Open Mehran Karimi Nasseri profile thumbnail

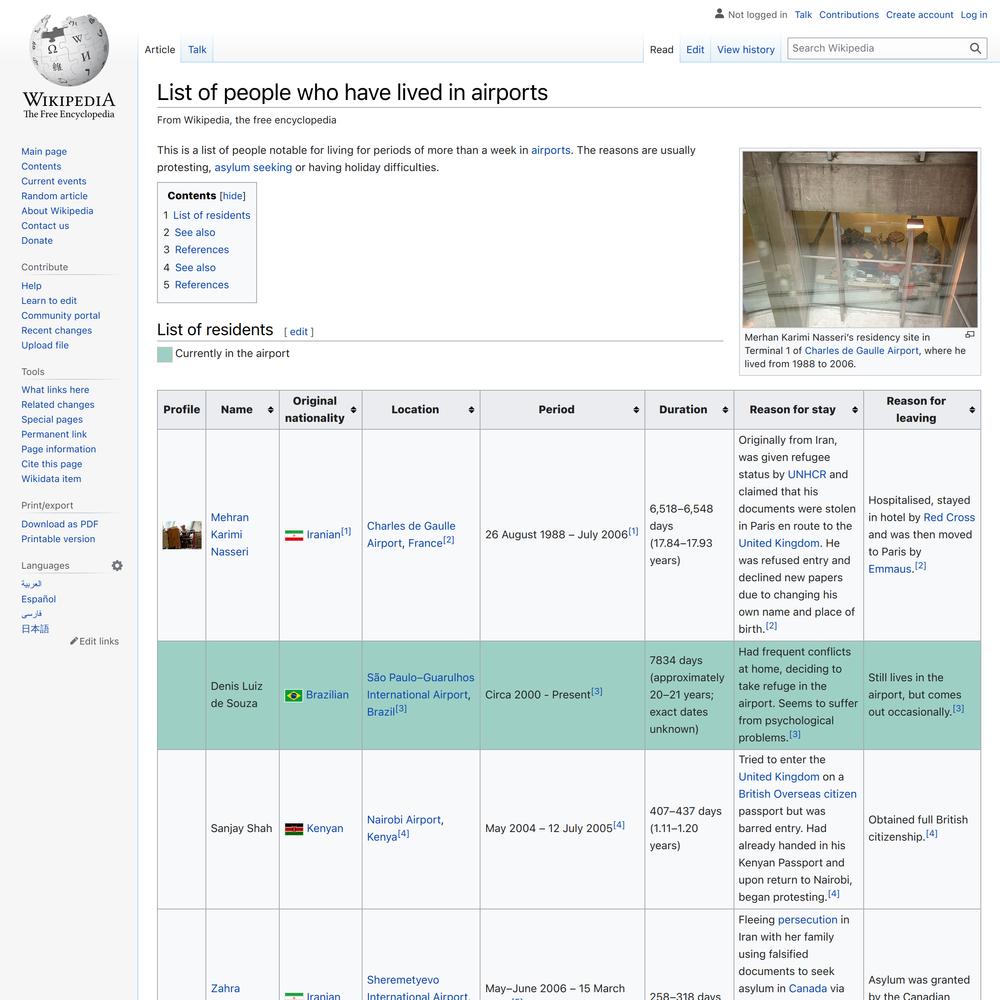pos(182,535)
